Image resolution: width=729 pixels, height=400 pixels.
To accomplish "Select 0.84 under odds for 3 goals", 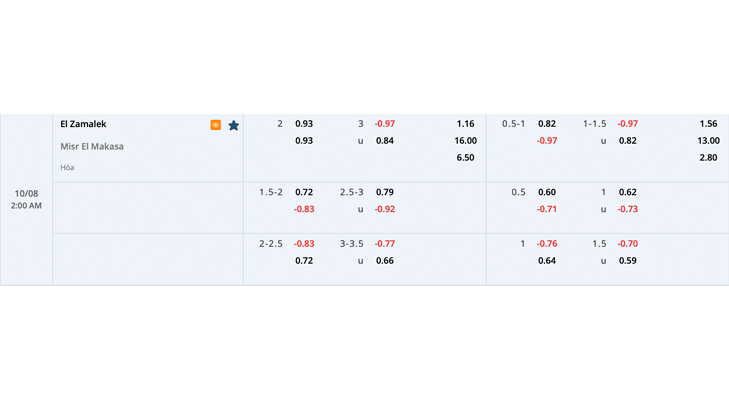I will [385, 140].
